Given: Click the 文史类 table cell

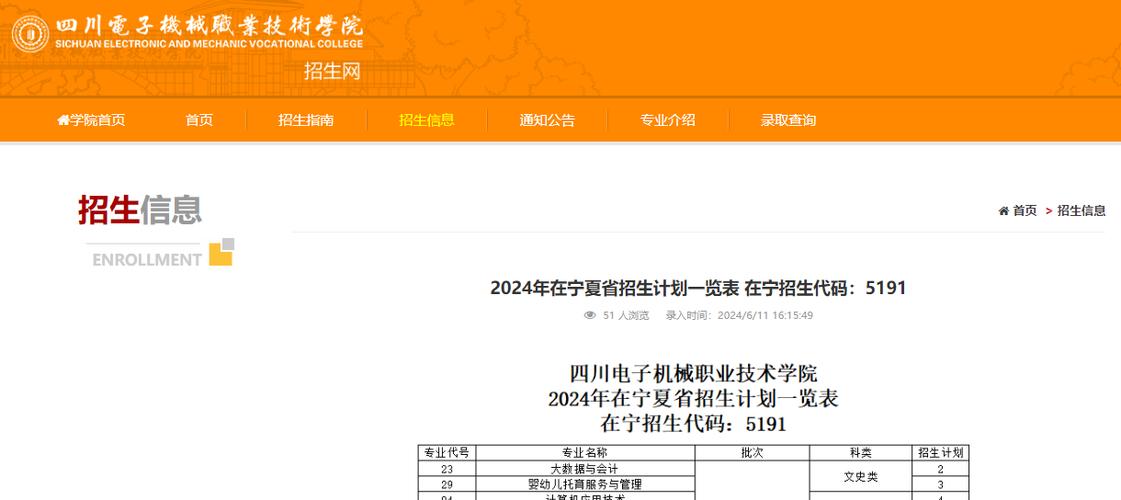Looking at the screenshot, I should click(861, 476).
